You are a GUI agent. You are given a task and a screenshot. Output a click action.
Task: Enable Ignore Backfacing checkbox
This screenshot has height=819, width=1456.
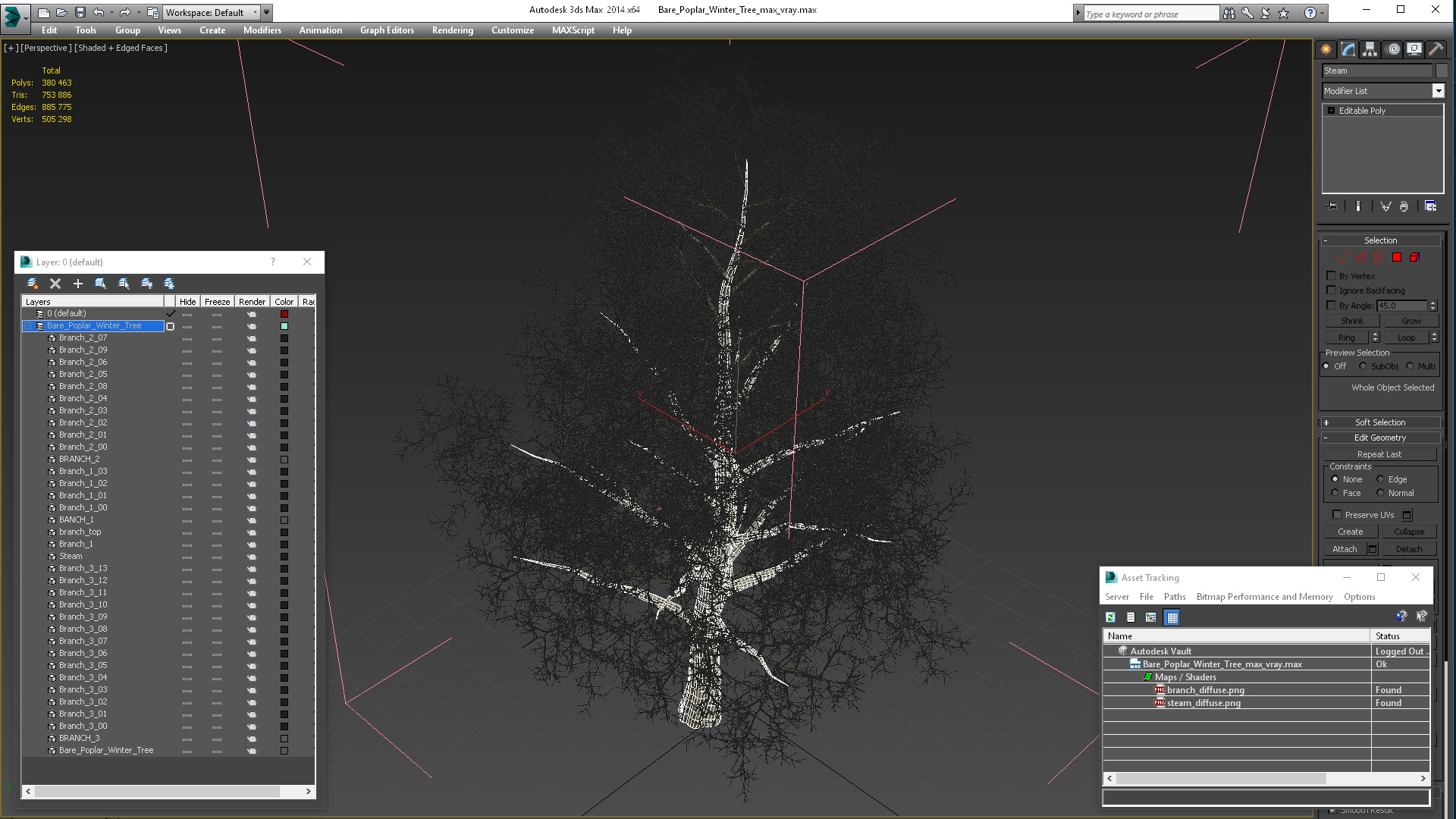click(1331, 290)
